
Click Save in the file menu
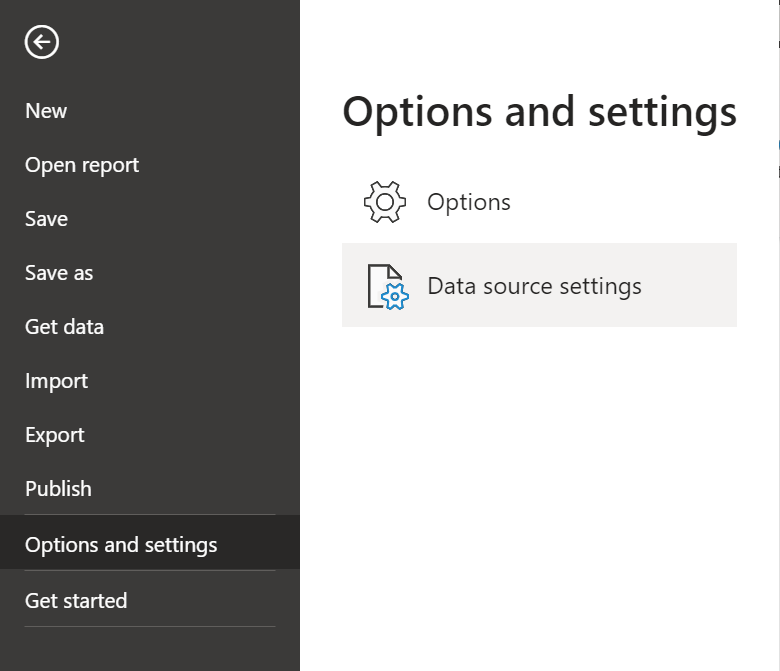(46, 219)
